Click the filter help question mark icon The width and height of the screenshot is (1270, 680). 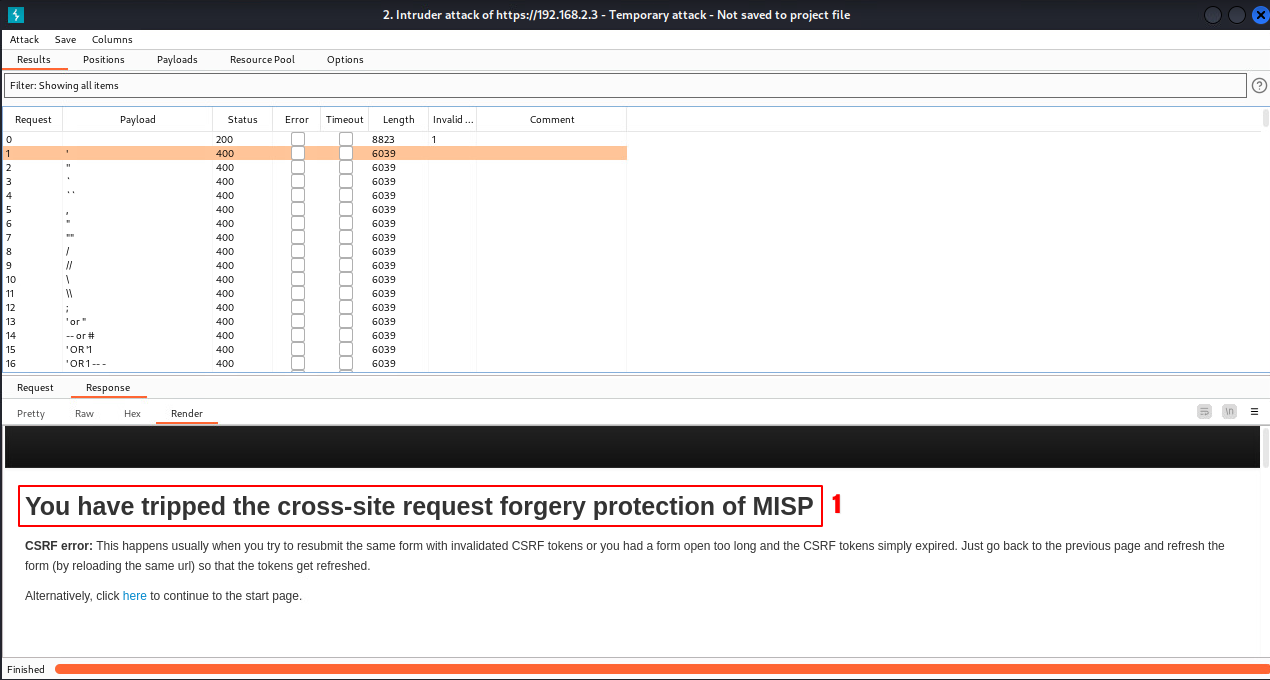tap(1259, 86)
